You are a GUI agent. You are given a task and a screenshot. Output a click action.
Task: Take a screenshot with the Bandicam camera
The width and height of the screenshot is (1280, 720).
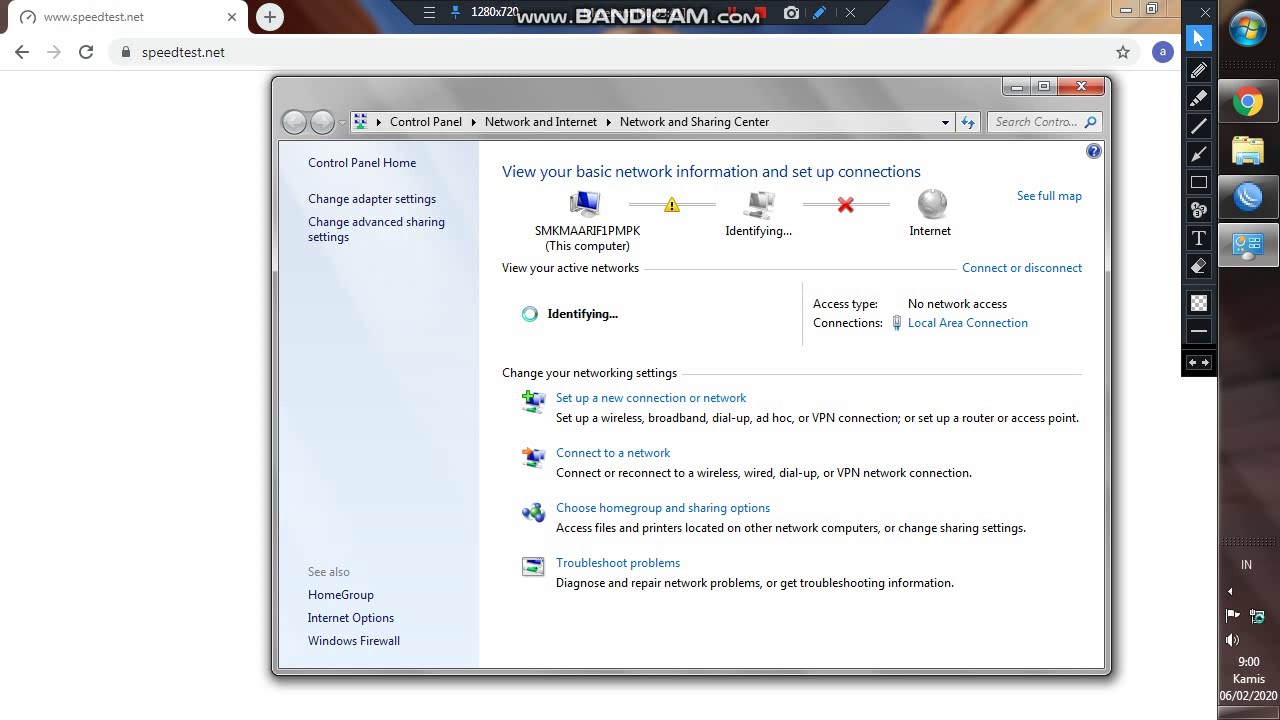coord(792,13)
